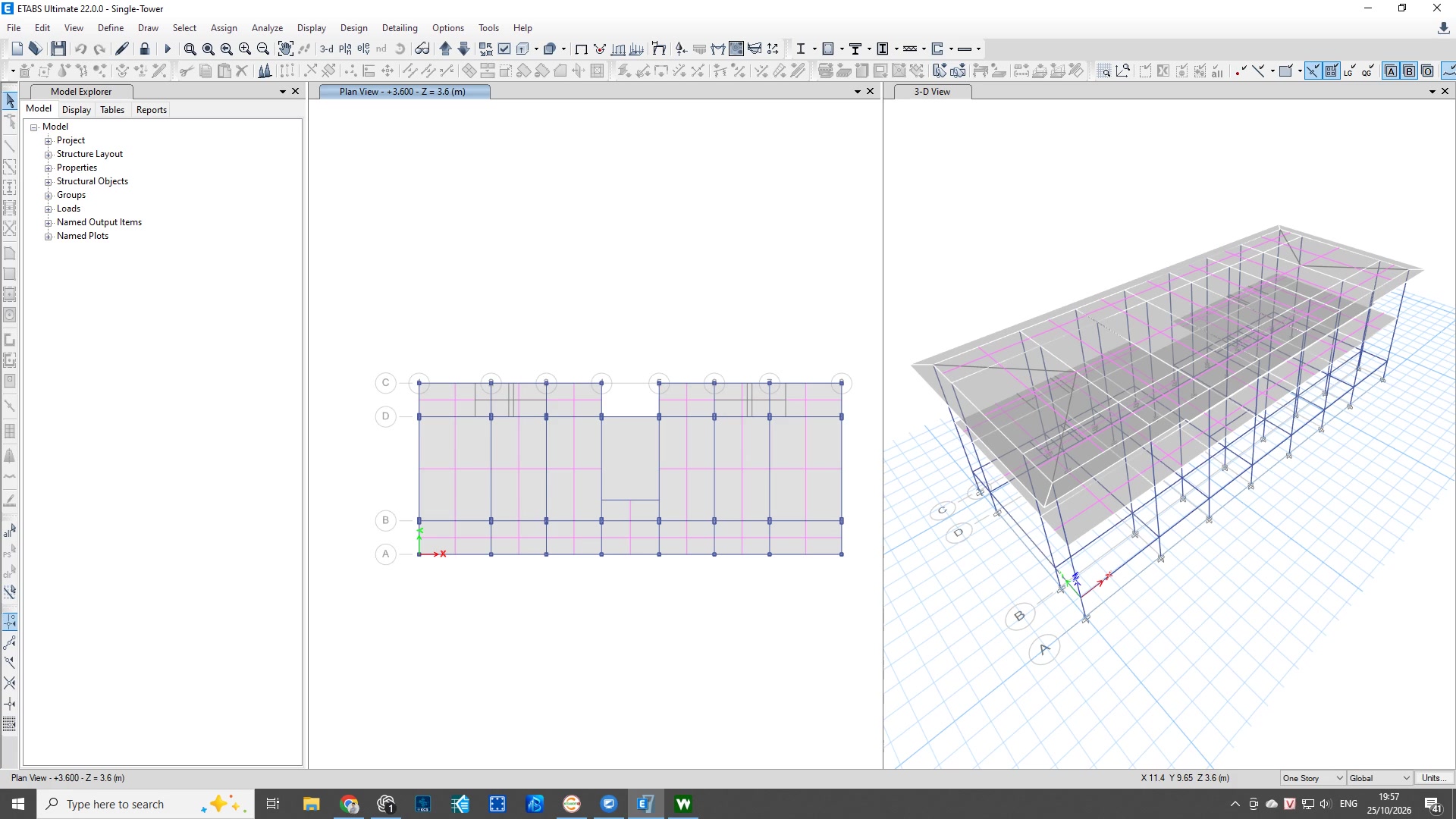The image size is (1456, 819).
Task: Click the Units... button
Action: pyautogui.click(x=1432, y=778)
